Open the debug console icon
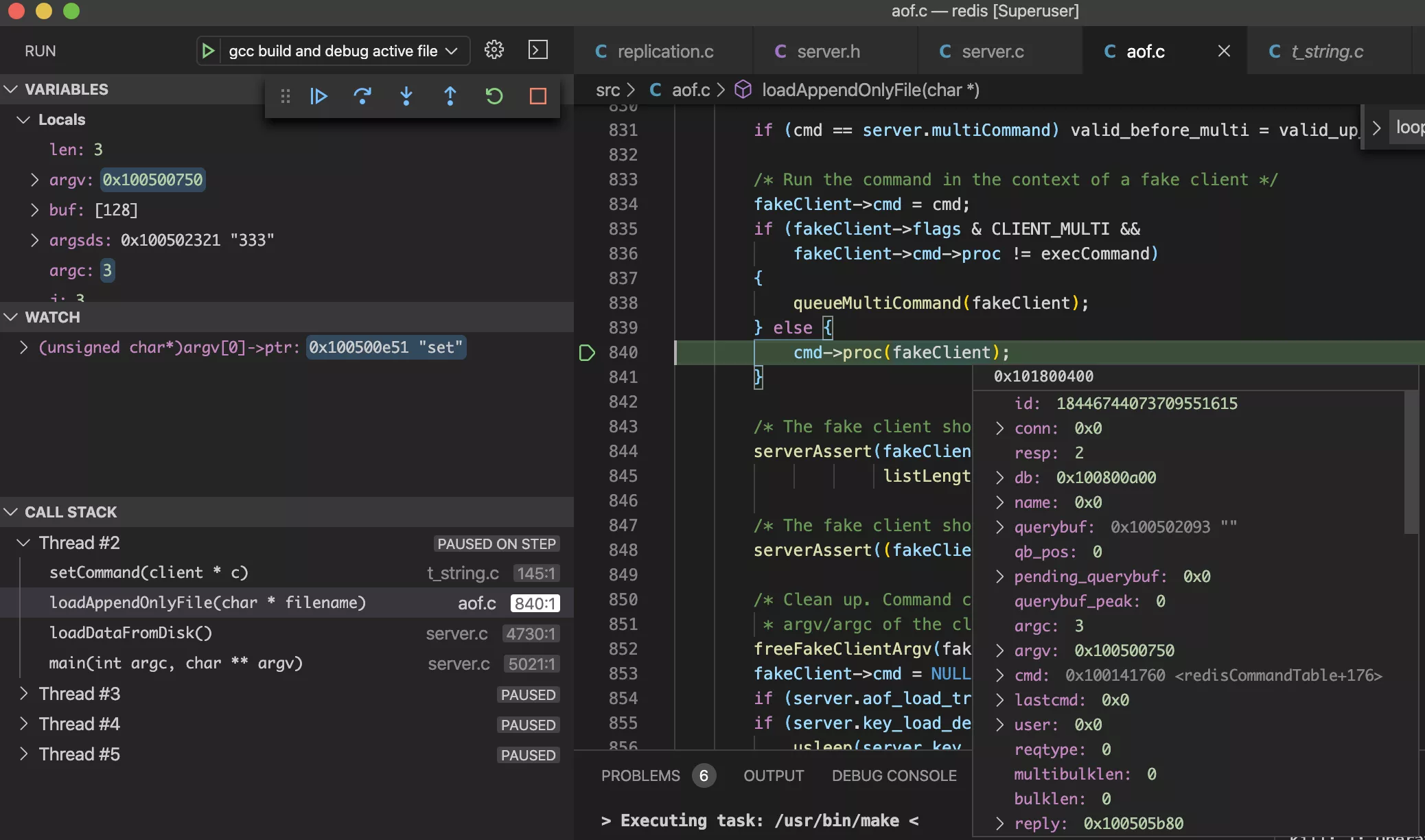 coord(538,50)
